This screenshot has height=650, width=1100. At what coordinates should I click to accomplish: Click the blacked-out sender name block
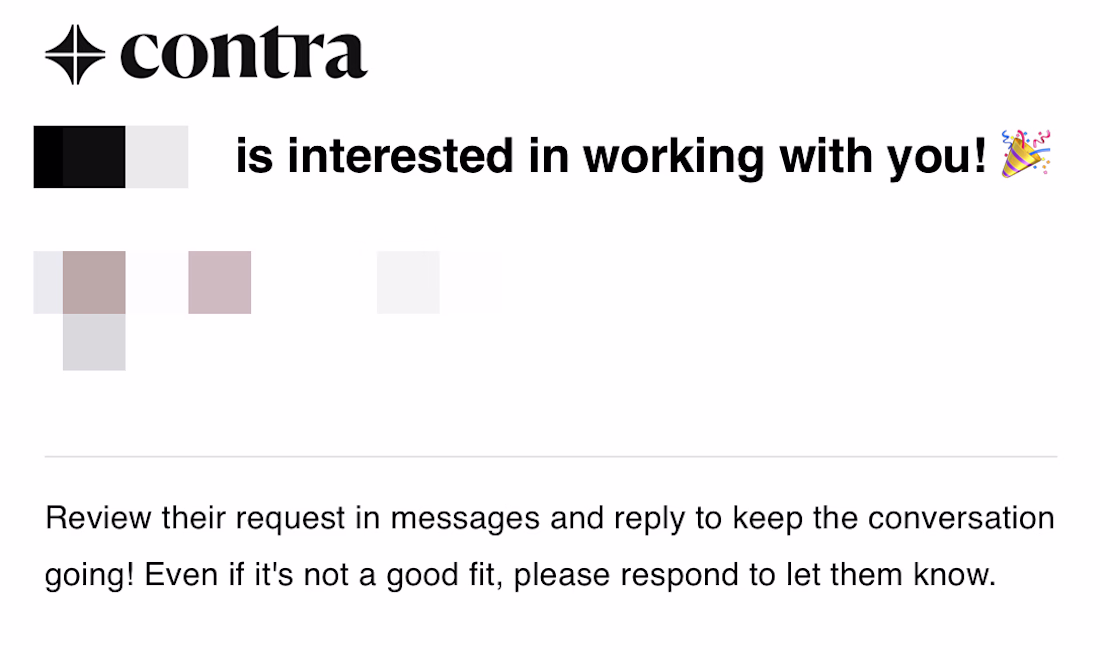(79, 157)
